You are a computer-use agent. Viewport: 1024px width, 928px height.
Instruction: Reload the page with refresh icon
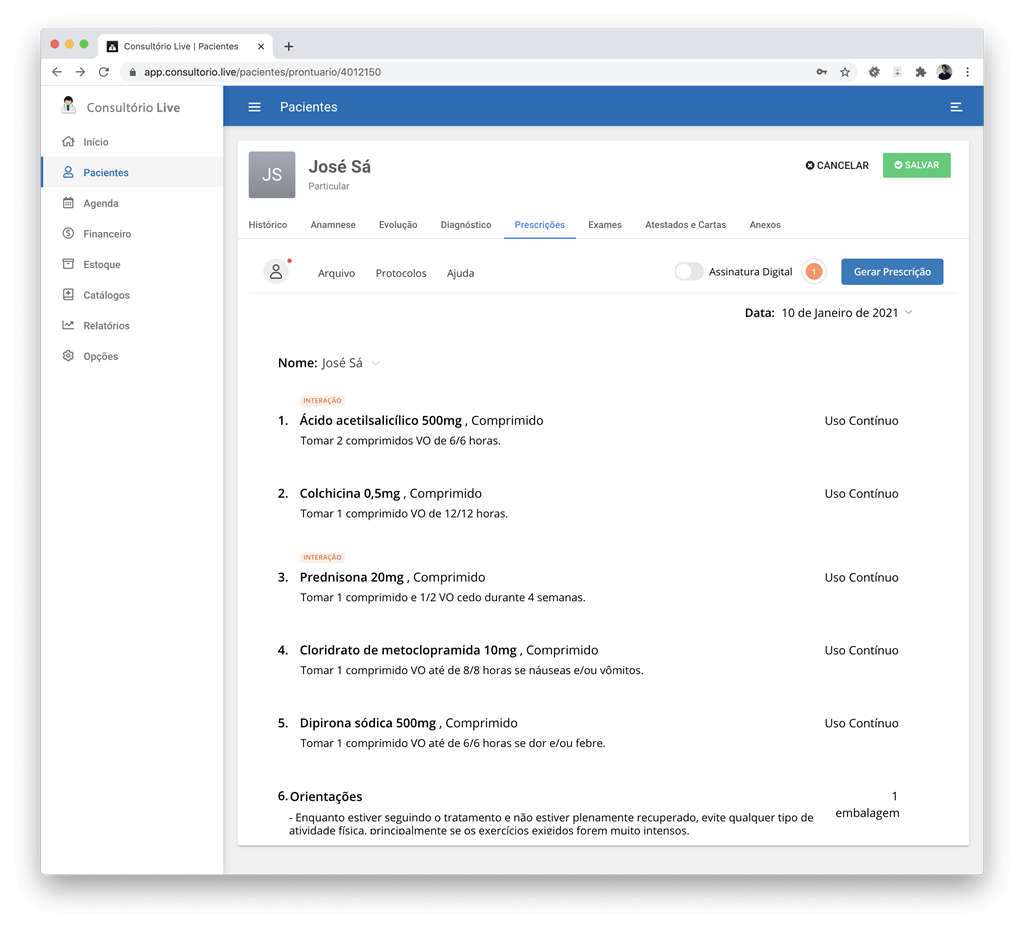[x=104, y=72]
